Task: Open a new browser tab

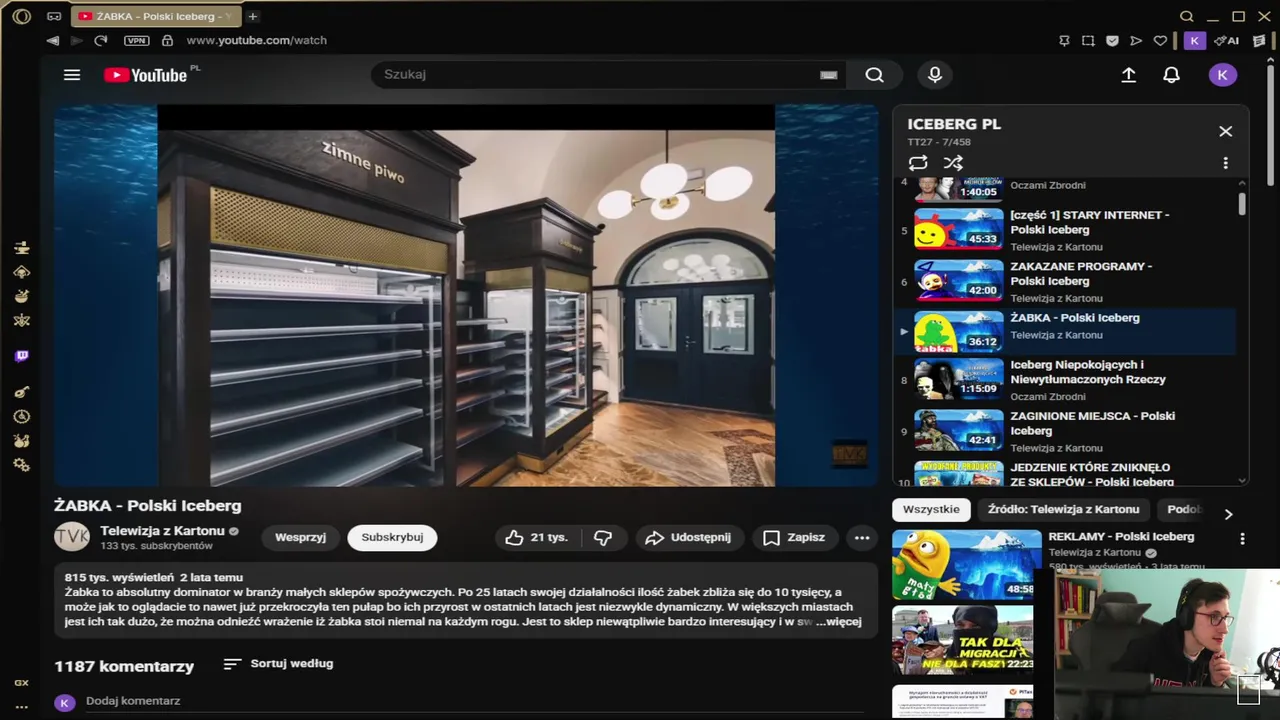Action: click(252, 16)
